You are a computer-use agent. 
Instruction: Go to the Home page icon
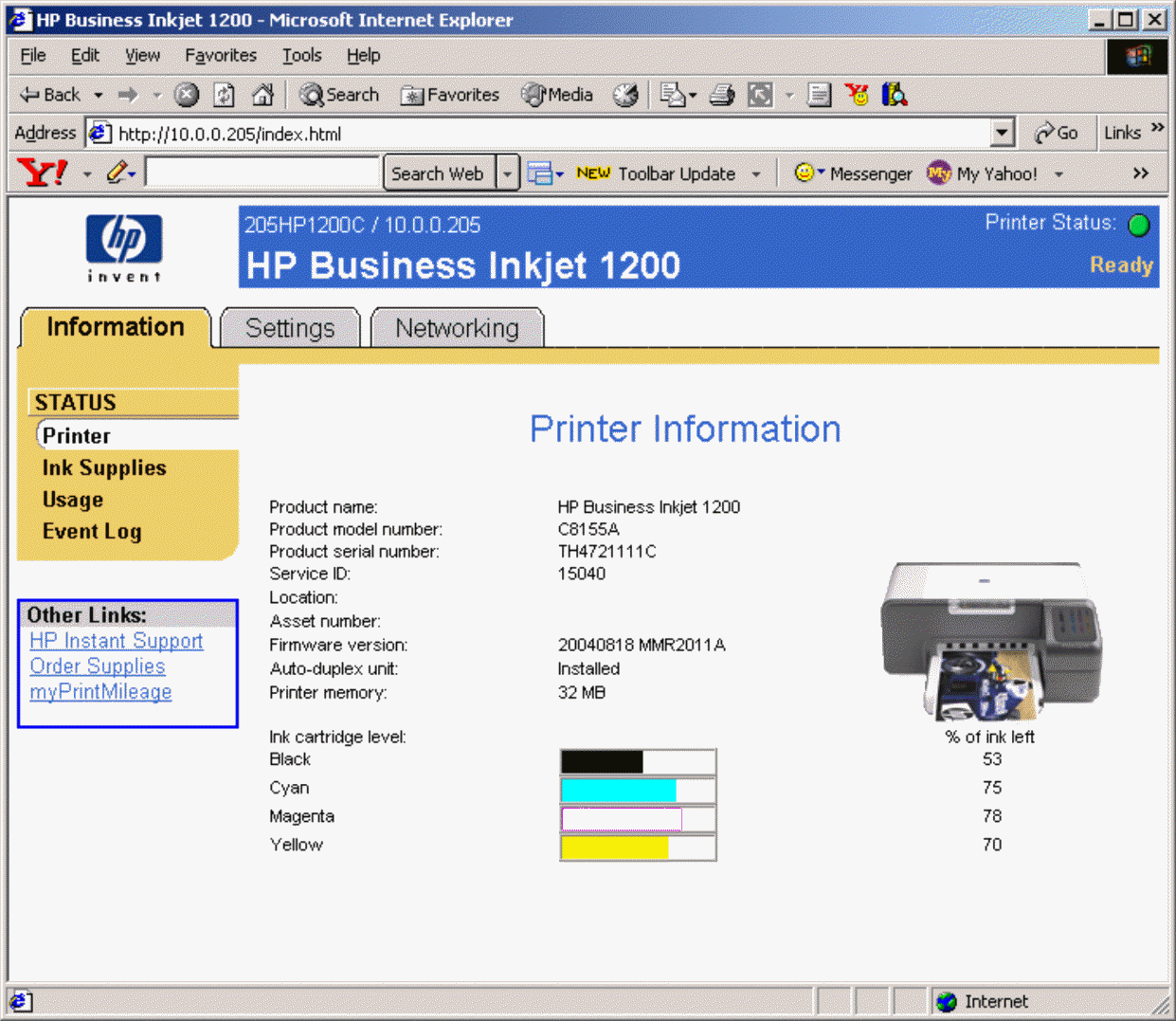click(x=262, y=95)
